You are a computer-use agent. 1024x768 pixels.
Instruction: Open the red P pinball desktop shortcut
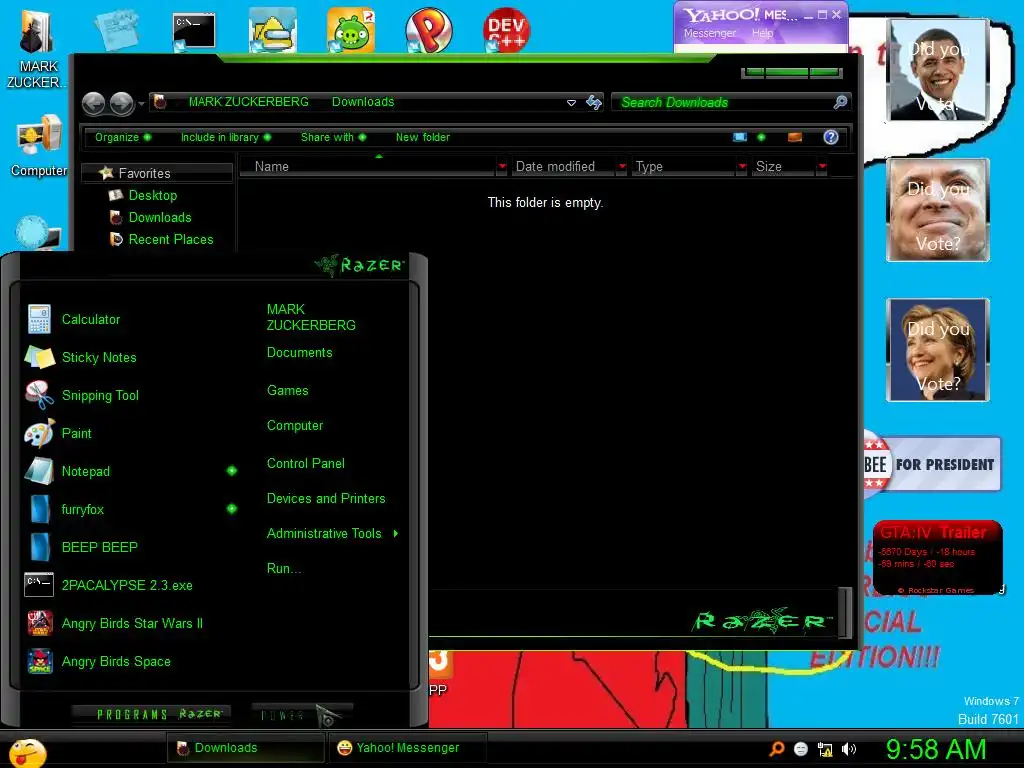[x=428, y=30]
